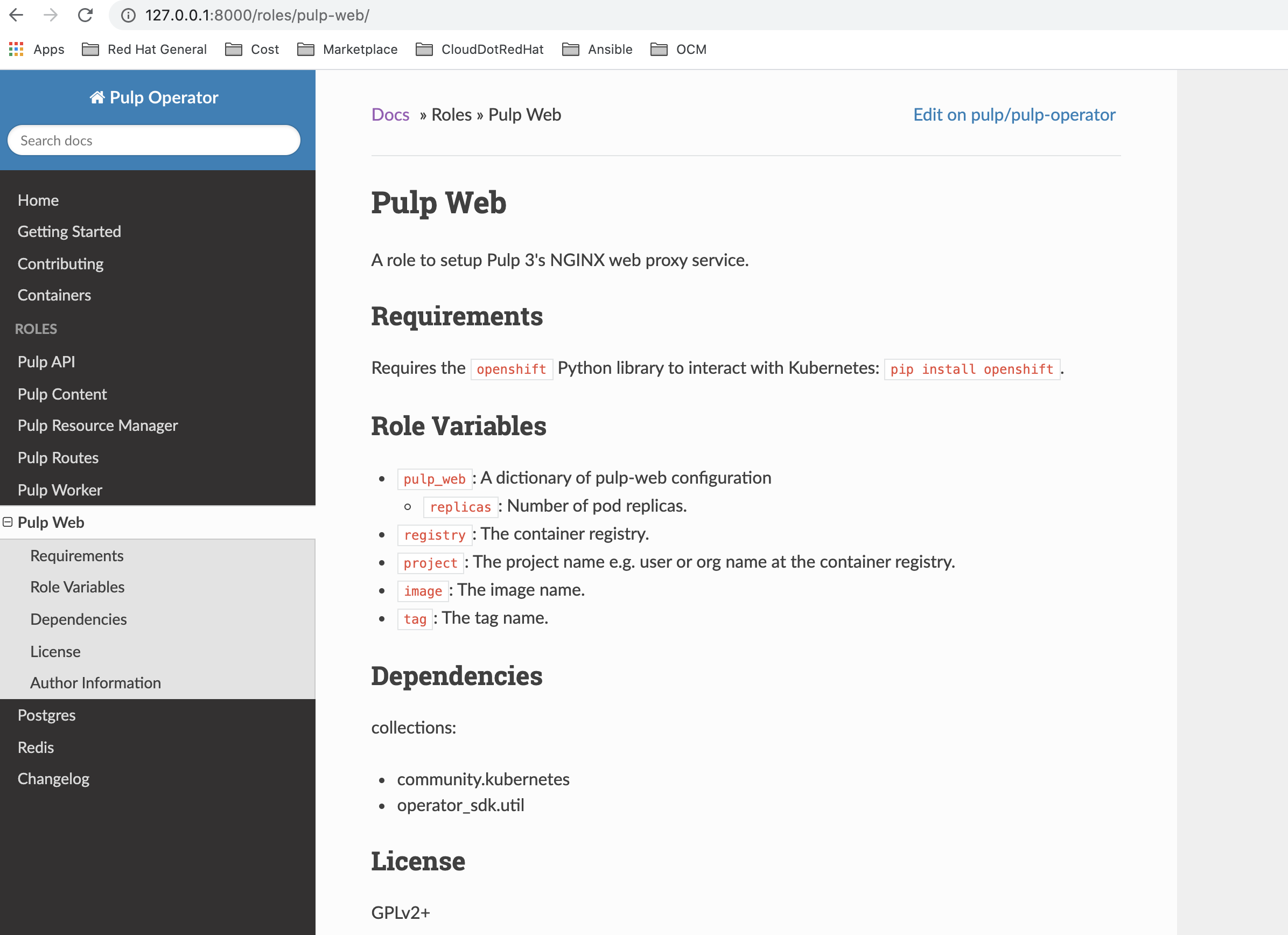Click the community.kubernetes list item
The image size is (1288, 935).
click(x=484, y=779)
